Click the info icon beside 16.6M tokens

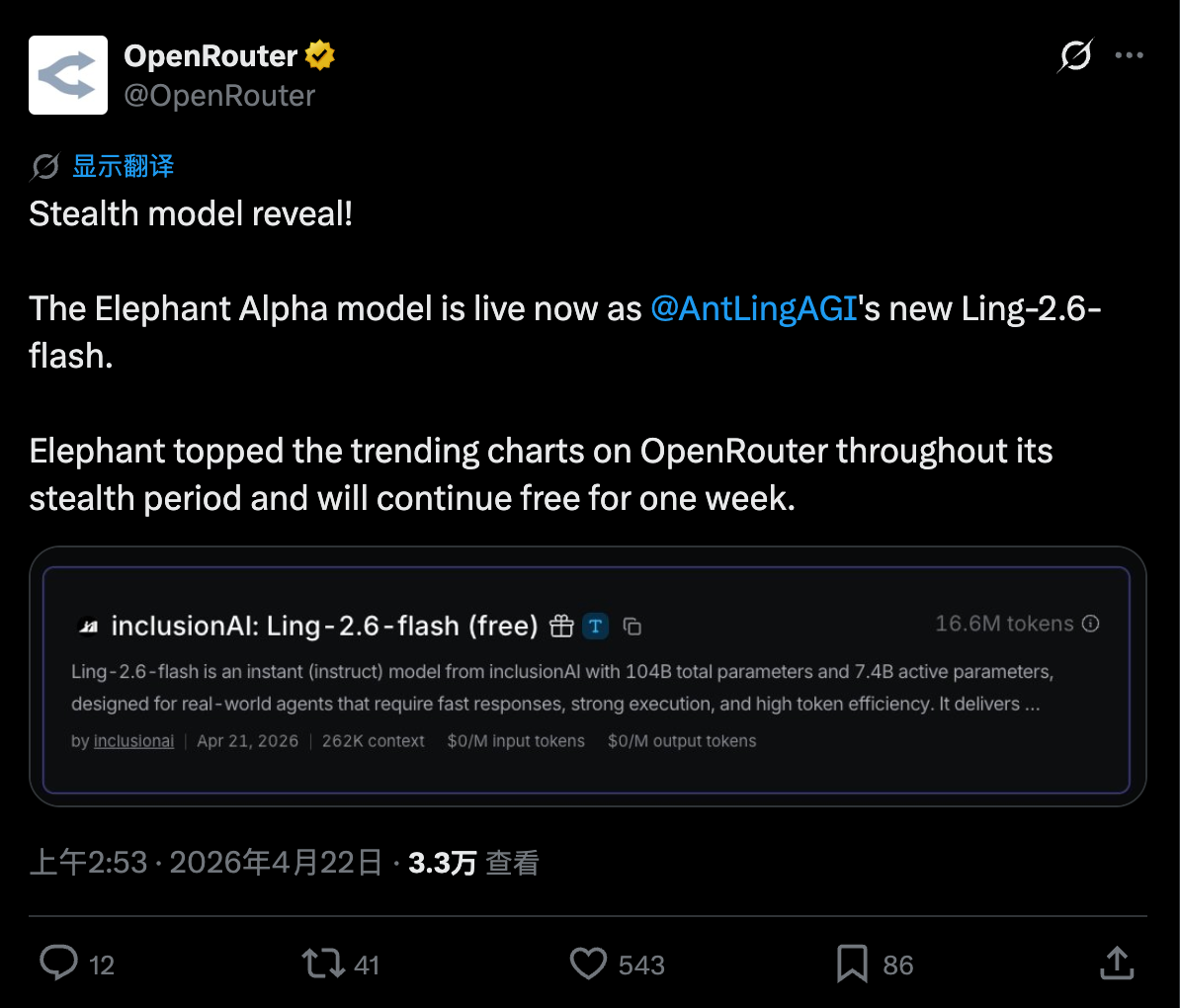1091,624
